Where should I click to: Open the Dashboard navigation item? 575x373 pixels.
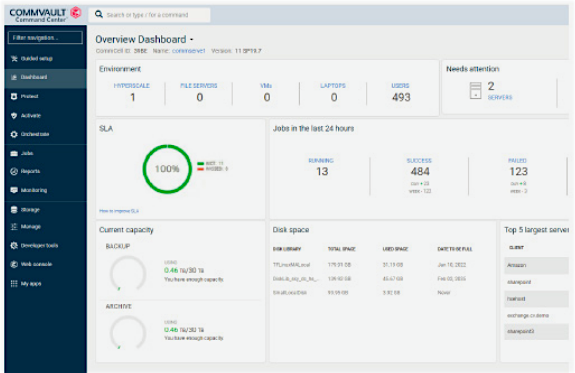pyautogui.click(x=45, y=77)
